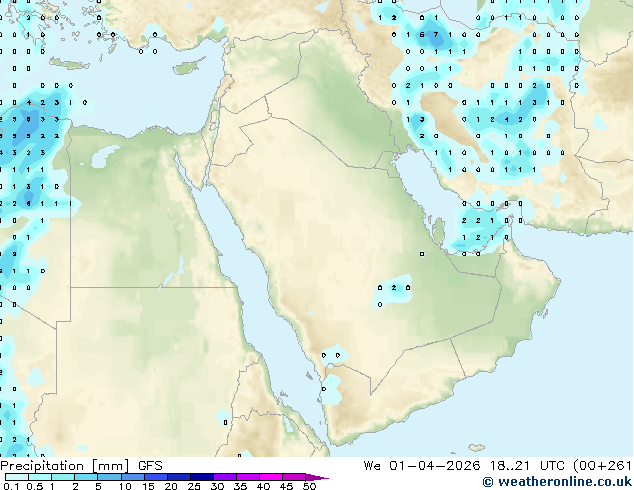Click the 'Precipitation' title text
The height and width of the screenshot is (490, 634).
point(42,466)
